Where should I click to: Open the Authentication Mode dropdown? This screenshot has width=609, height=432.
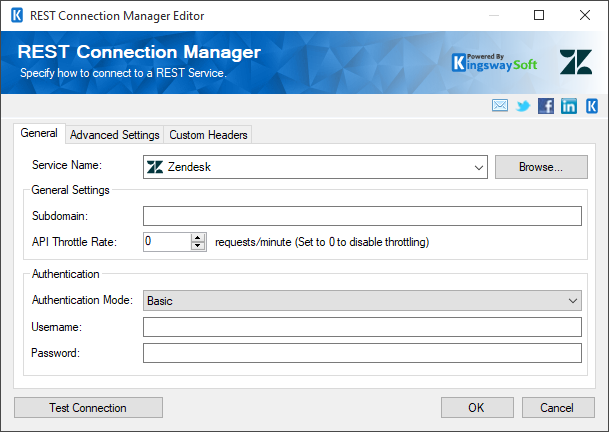pyautogui.click(x=362, y=301)
